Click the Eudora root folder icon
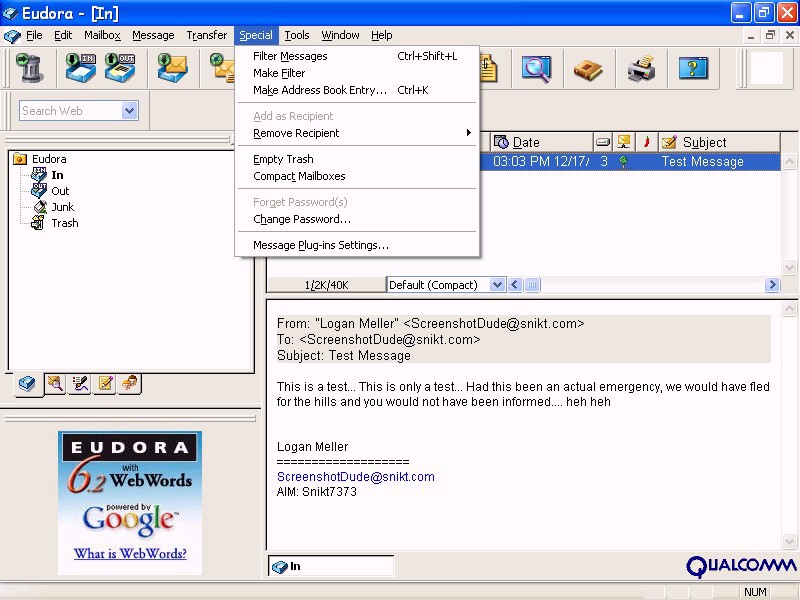 tap(19, 159)
